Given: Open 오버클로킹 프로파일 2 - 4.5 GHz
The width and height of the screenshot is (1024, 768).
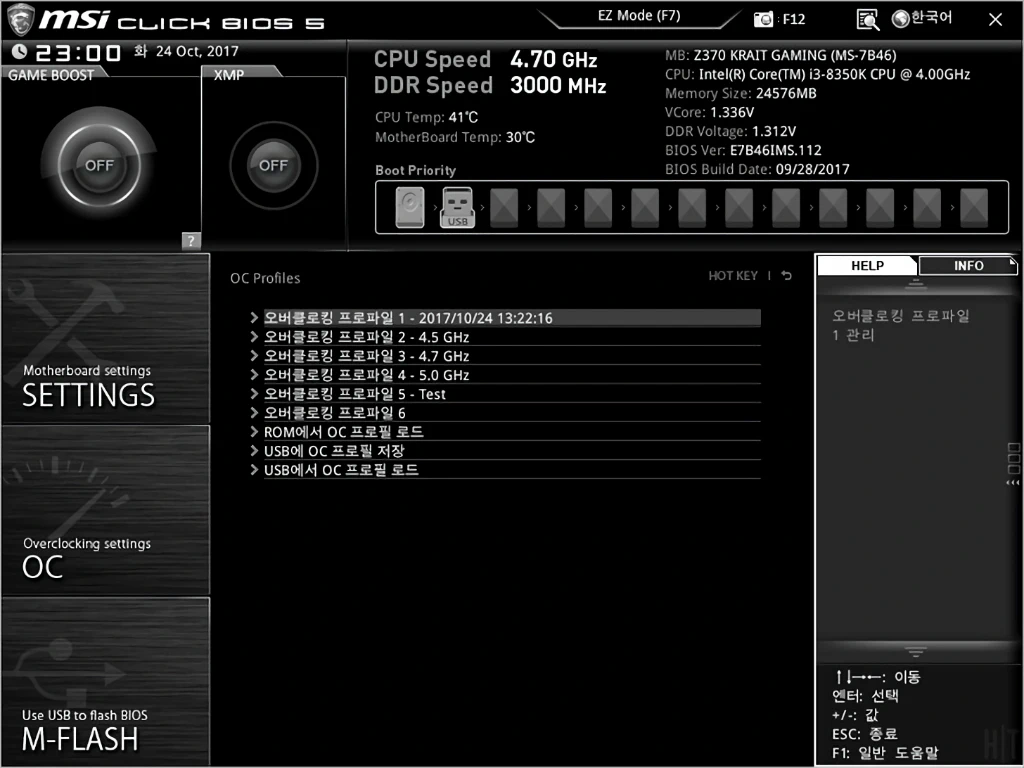Looking at the screenshot, I should pos(512,337).
